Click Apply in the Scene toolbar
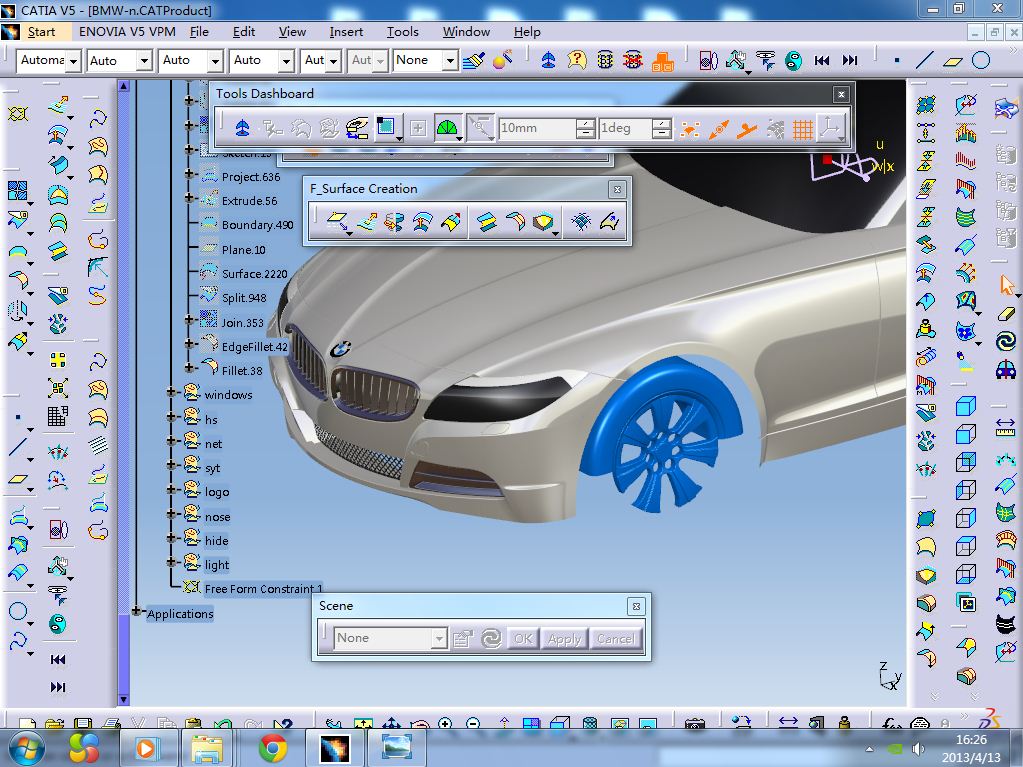1023x767 pixels. coord(564,639)
